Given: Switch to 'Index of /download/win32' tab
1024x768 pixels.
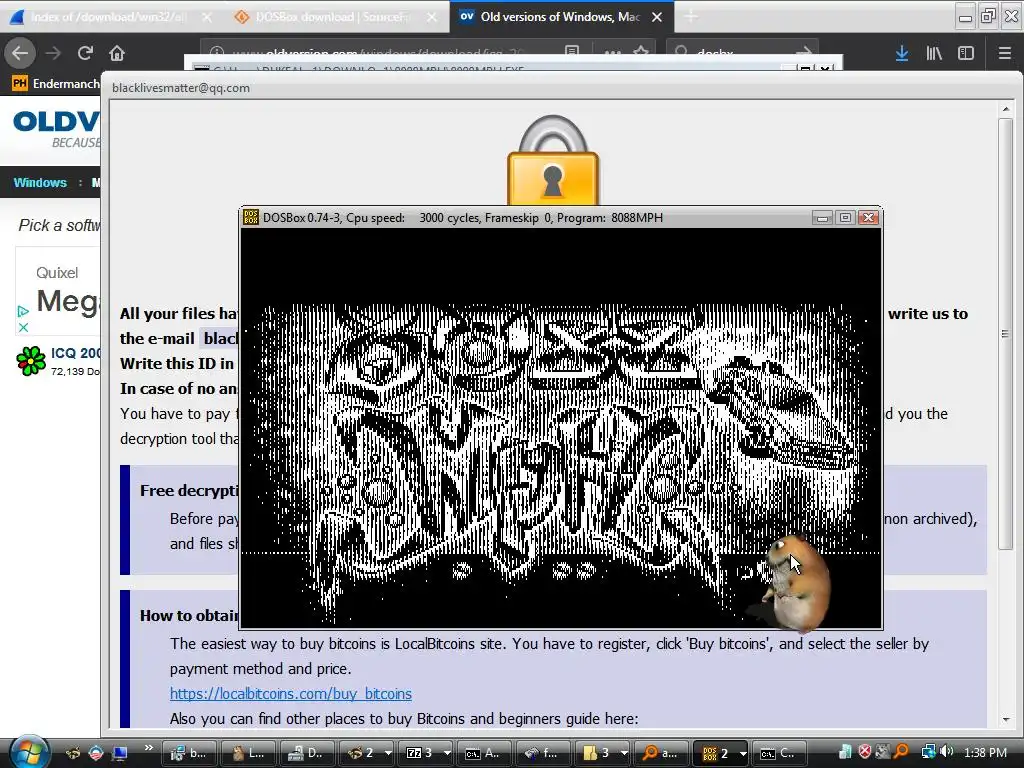Looking at the screenshot, I should point(110,17).
